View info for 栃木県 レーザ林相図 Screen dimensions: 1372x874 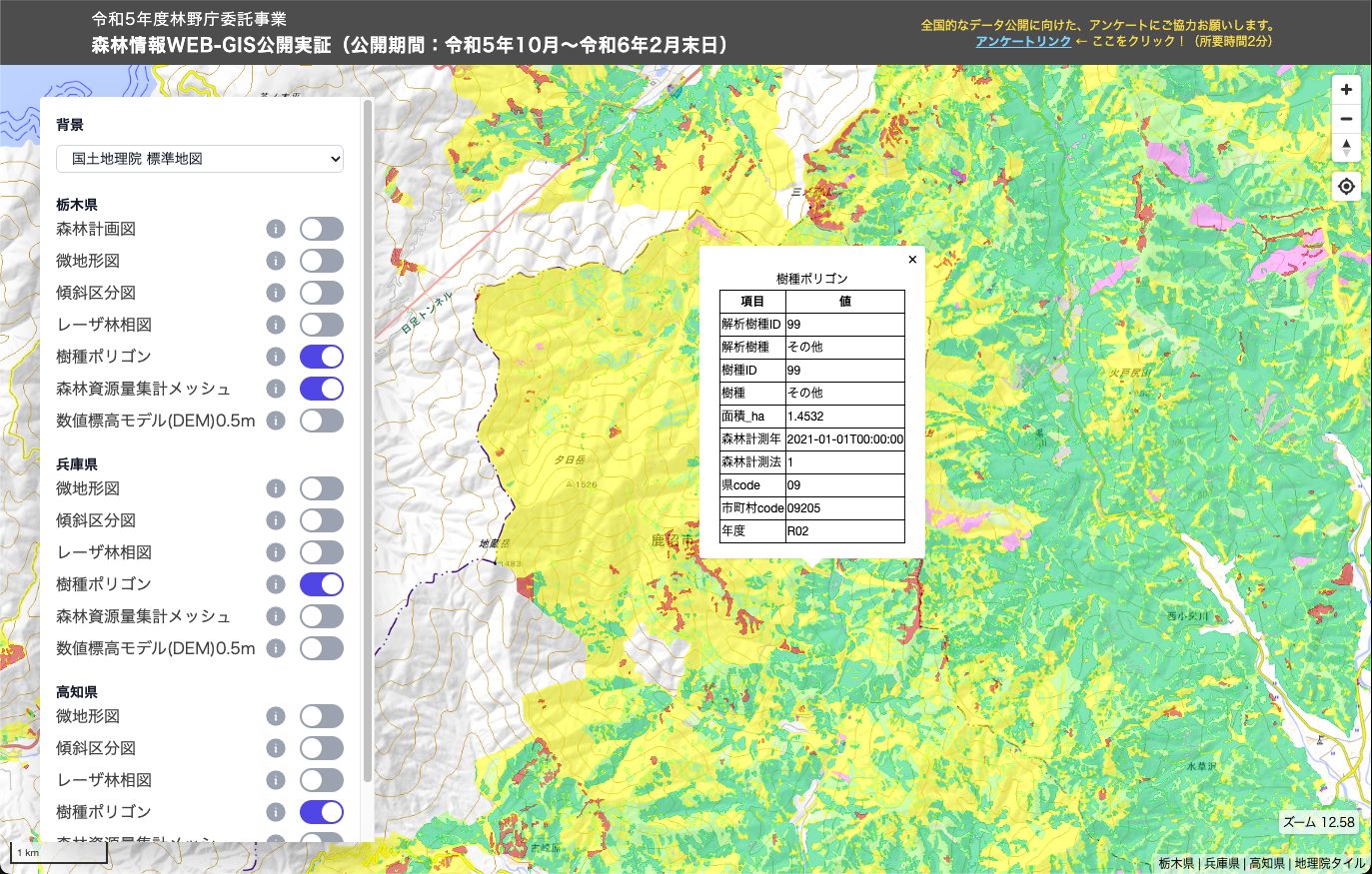(276, 325)
